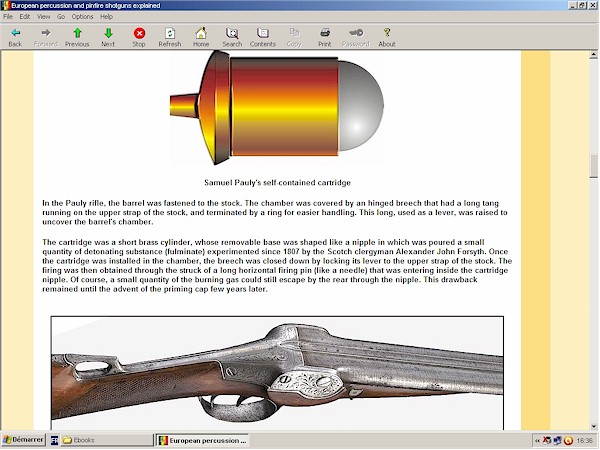The height and width of the screenshot is (450, 600).
Task: Click the Démarrer start button
Action: coord(23,440)
